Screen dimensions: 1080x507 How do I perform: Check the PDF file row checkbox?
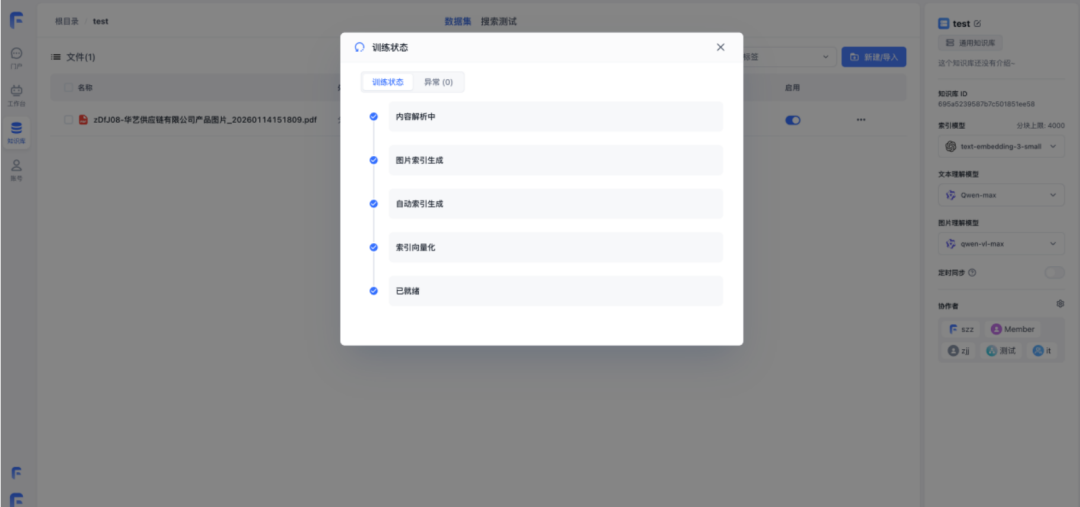point(69,120)
